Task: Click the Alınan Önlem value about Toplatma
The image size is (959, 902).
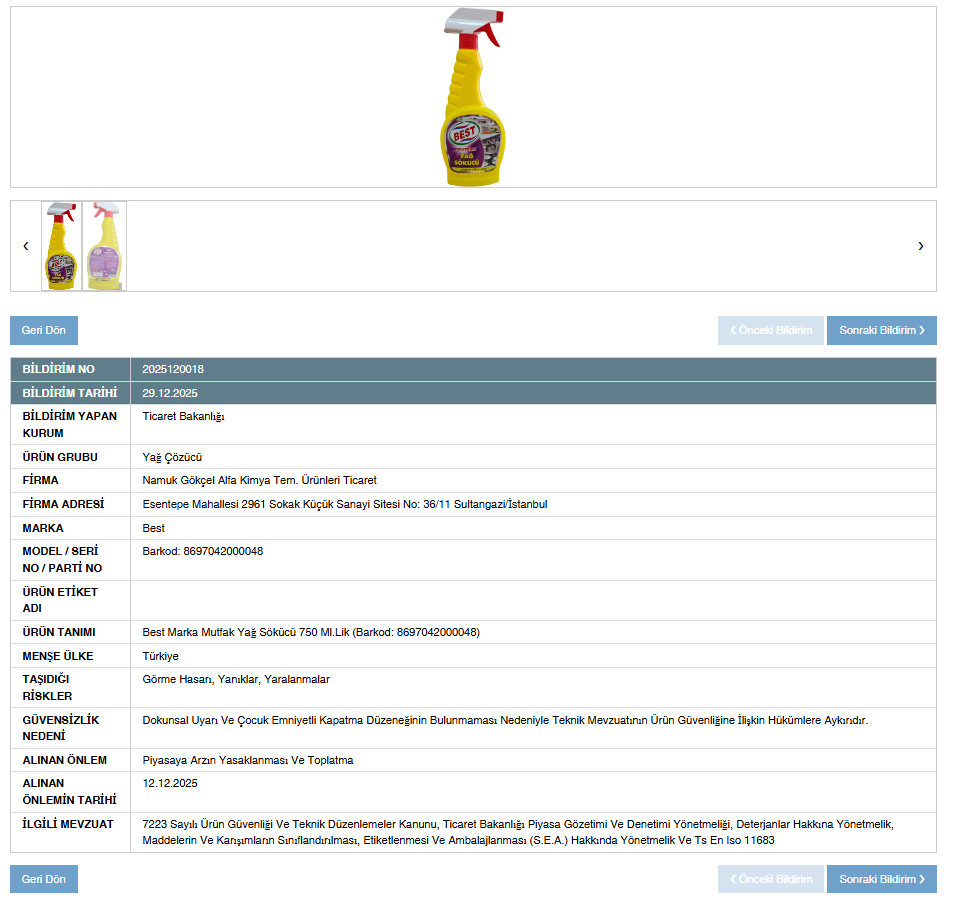Action: click(x=247, y=760)
